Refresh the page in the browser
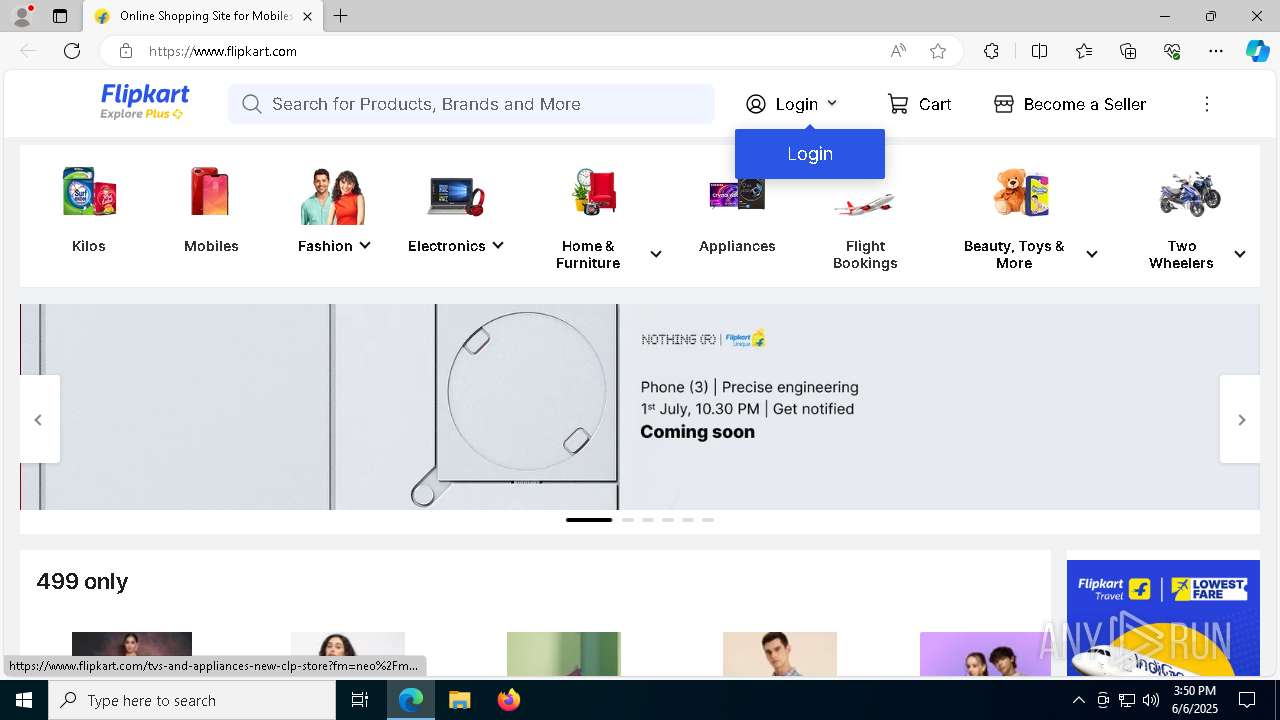1280x720 pixels. click(72, 51)
